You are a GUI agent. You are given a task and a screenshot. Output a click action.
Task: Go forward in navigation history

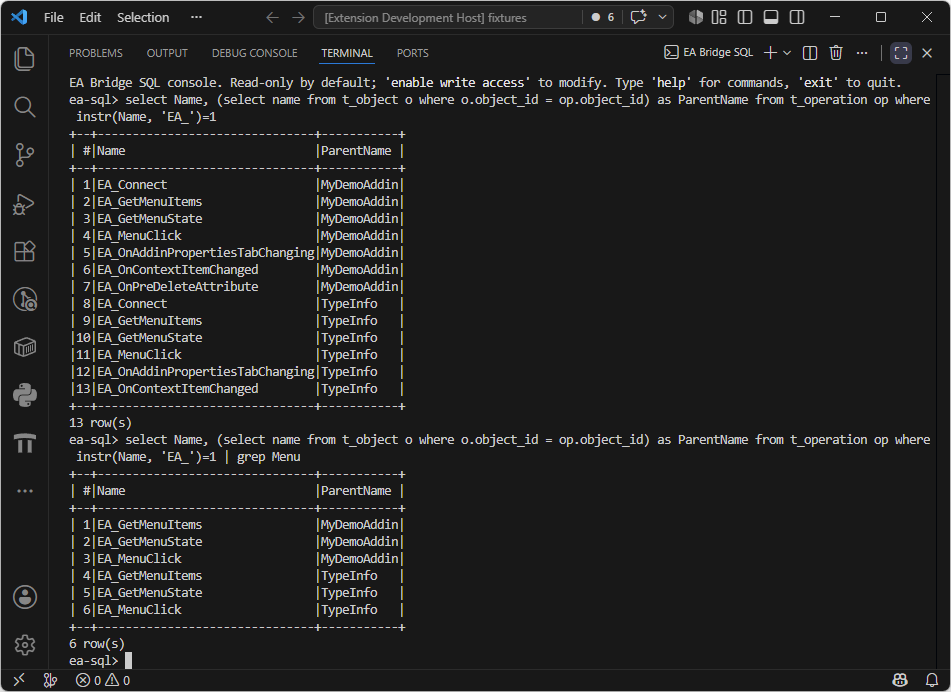[x=298, y=18]
